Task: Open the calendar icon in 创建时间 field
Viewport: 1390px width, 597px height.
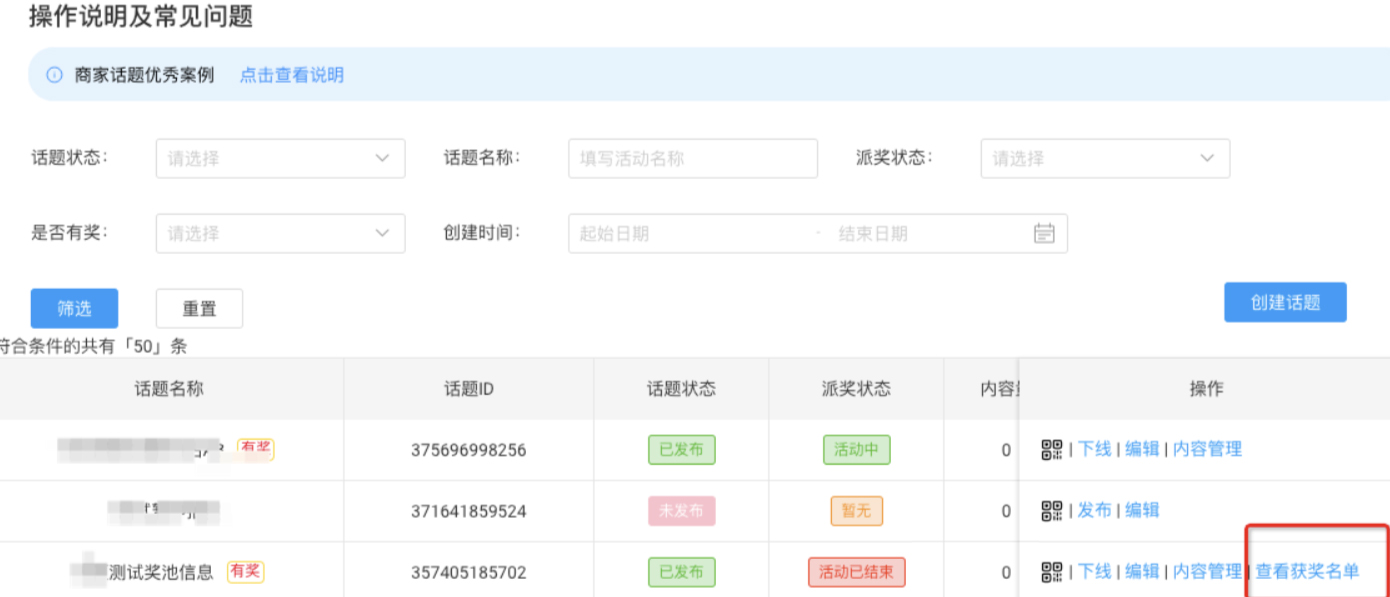Action: 1043,233
